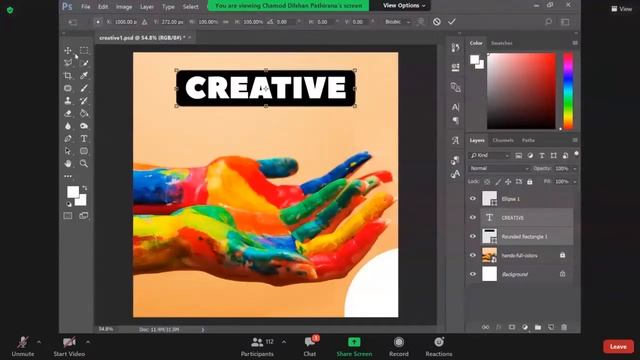Open the Fill value dropdown

pos(575,182)
